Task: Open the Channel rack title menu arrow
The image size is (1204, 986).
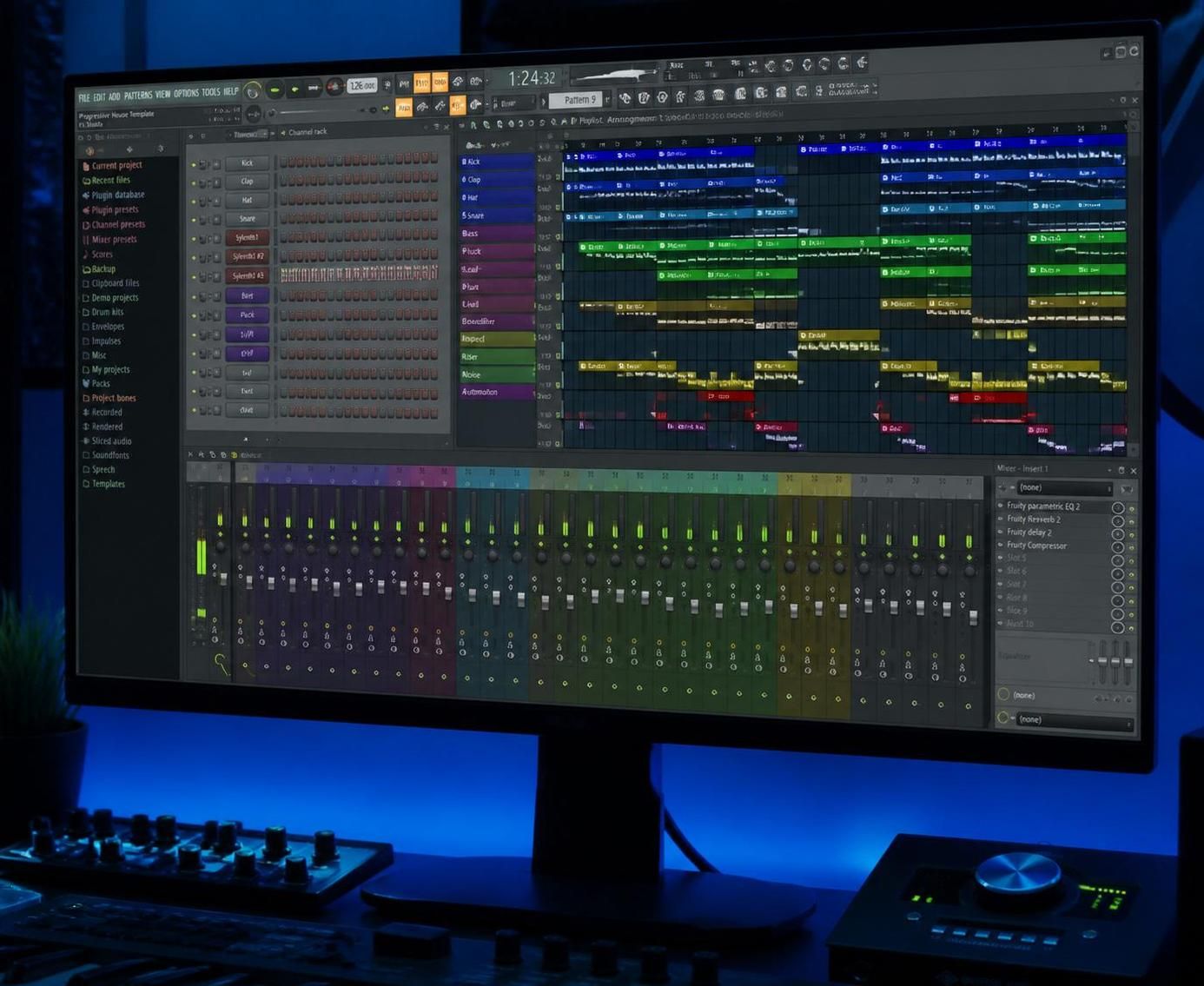Action: (x=282, y=133)
